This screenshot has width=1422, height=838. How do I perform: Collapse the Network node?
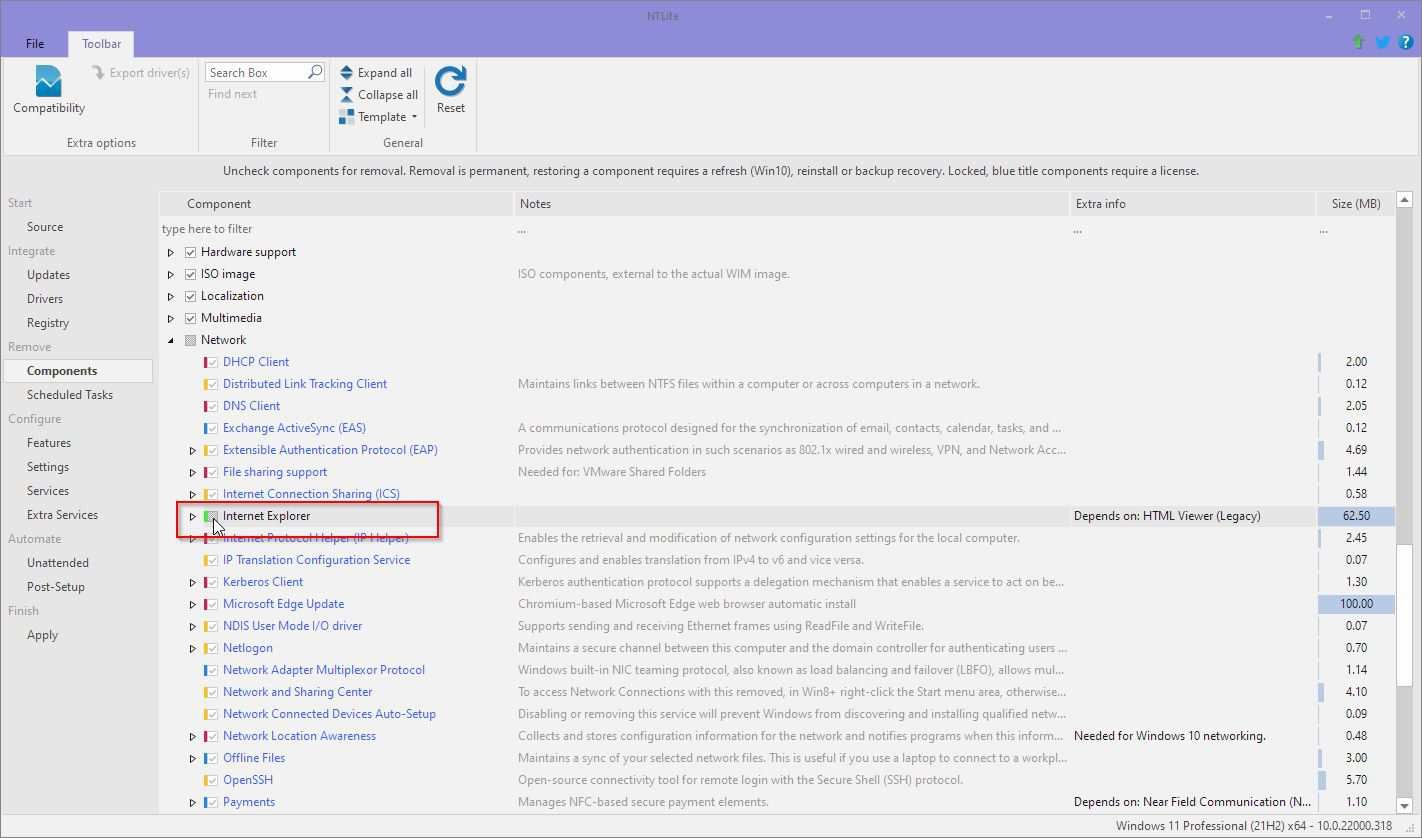pos(171,340)
